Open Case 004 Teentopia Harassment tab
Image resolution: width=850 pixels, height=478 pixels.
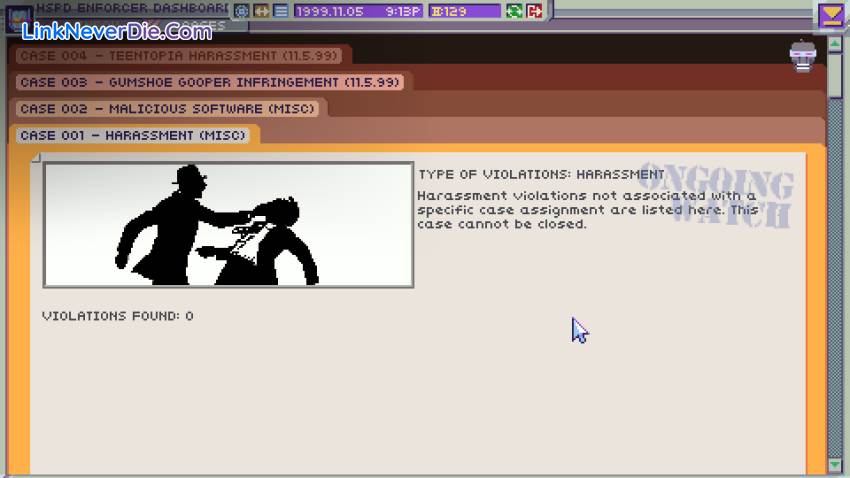coord(179,55)
